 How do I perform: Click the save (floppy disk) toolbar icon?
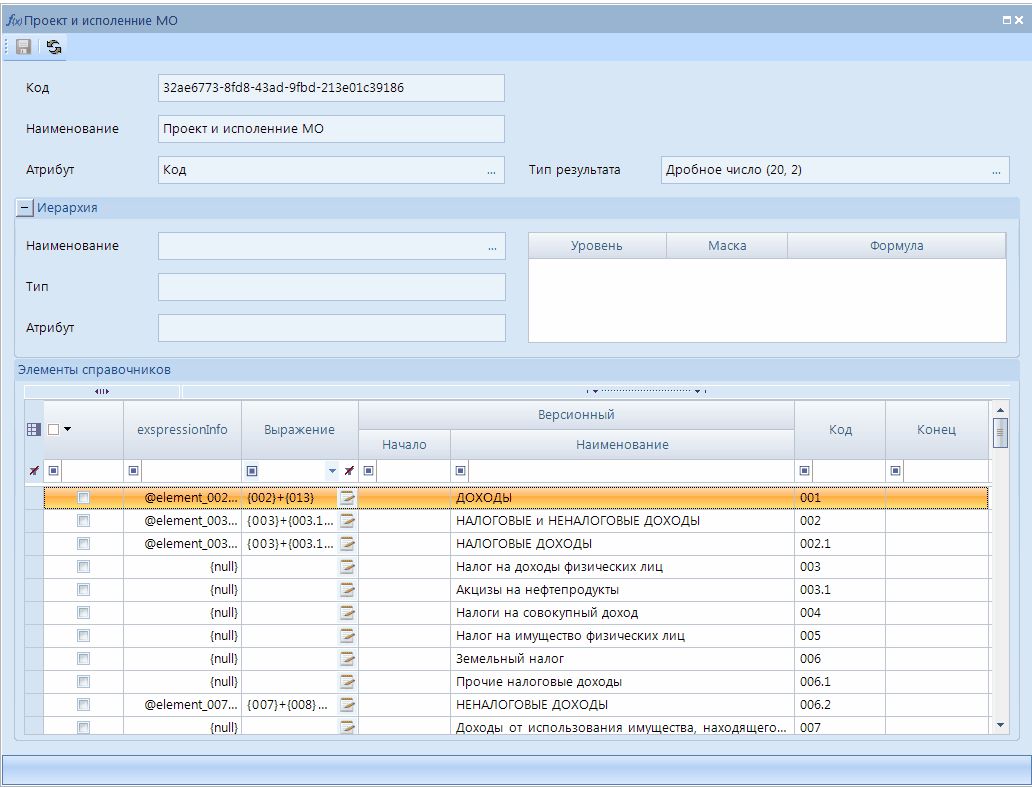tap(23, 47)
